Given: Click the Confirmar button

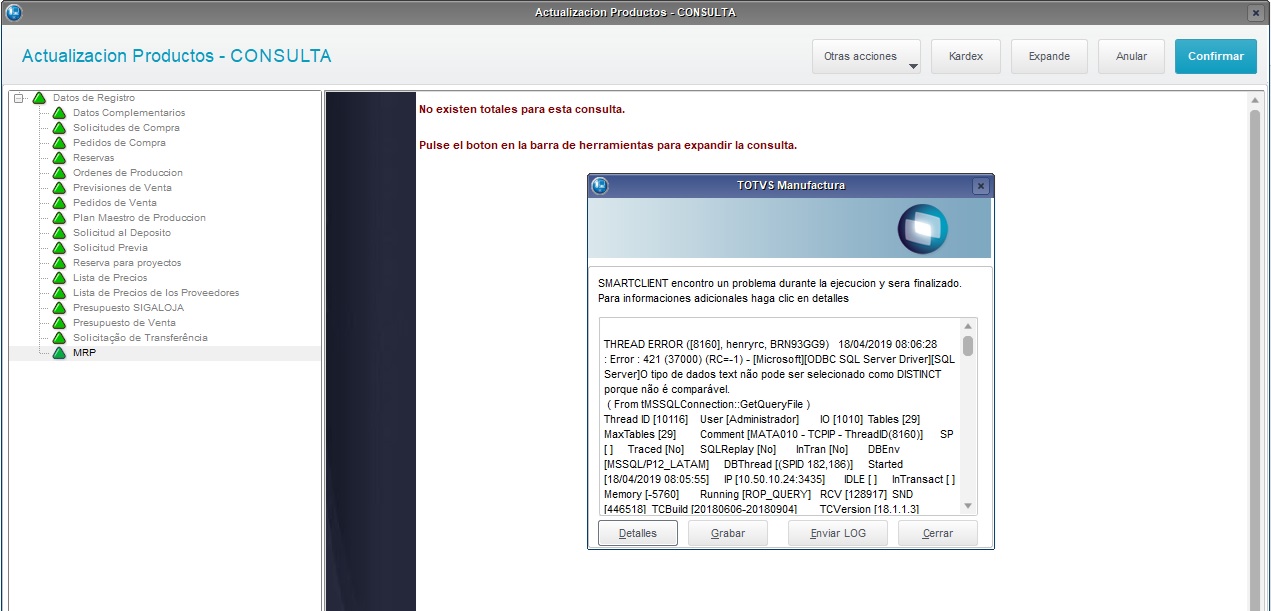Looking at the screenshot, I should click(1216, 57).
